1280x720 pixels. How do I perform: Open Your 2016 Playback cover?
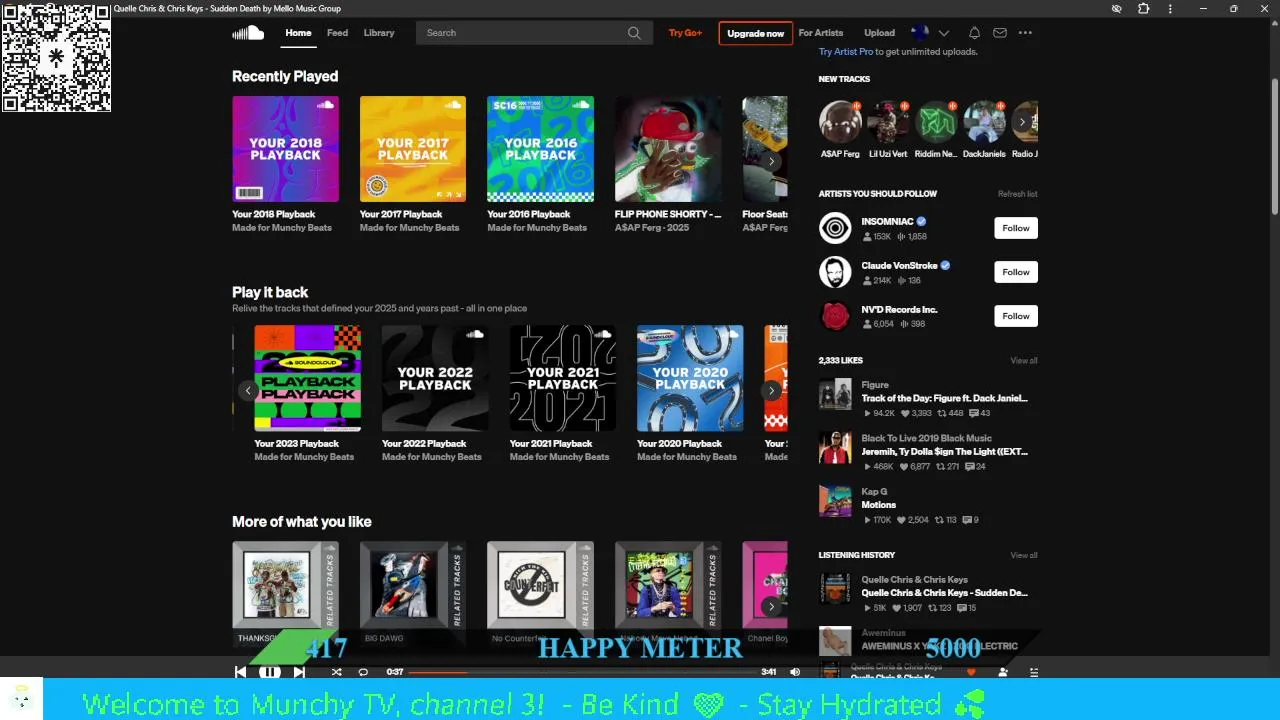pyautogui.click(x=540, y=149)
